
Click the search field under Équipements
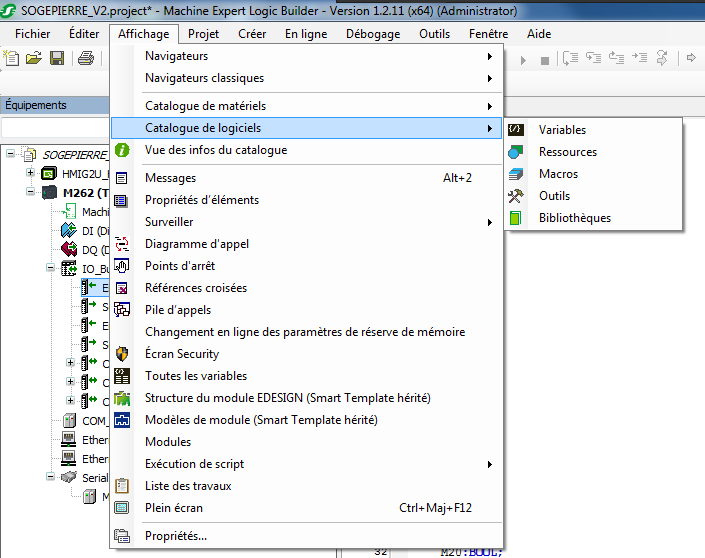pyautogui.click(x=55, y=128)
